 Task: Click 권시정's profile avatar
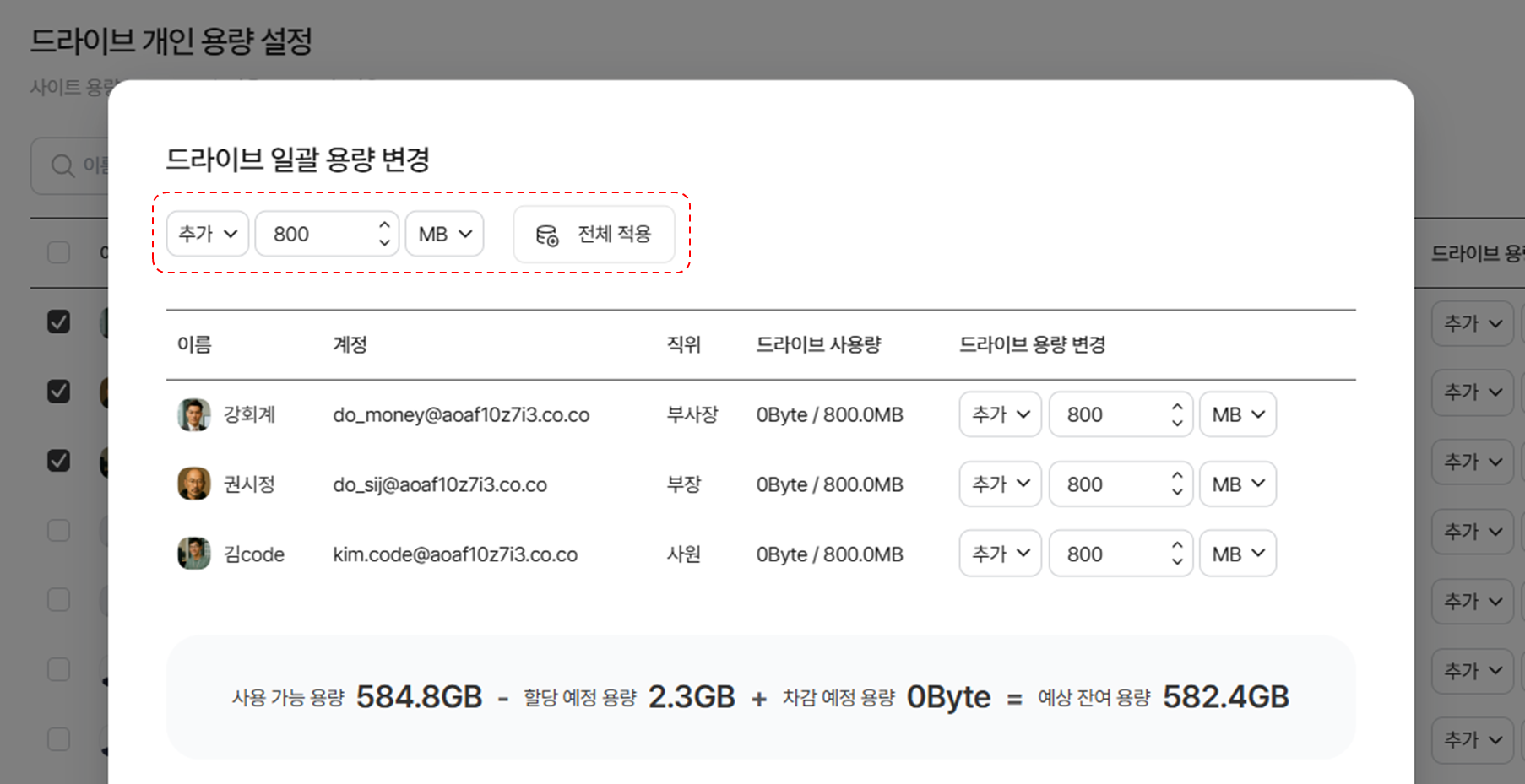(x=193, y=484)
